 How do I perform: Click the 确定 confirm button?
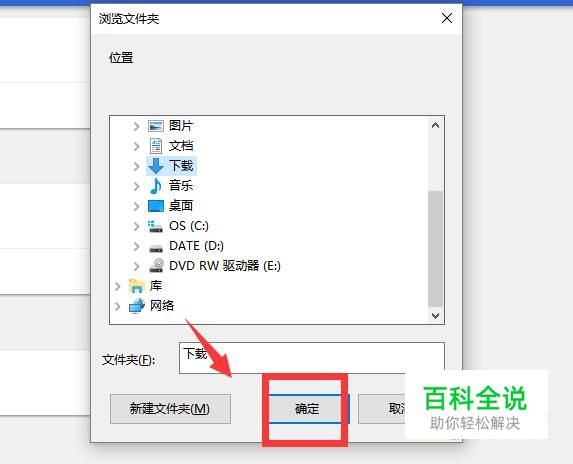tap(307, 409)
